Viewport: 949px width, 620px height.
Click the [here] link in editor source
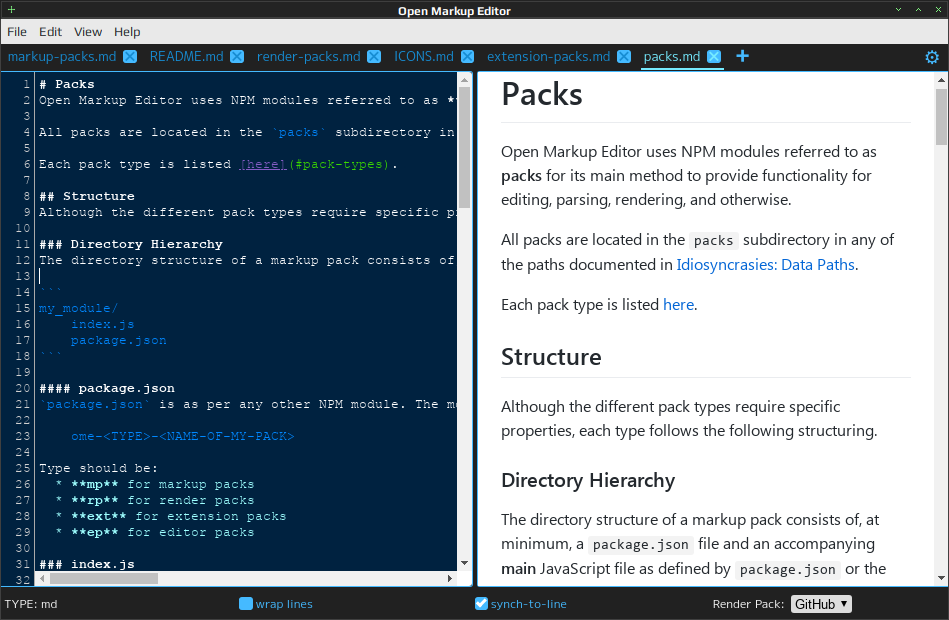(263, 164)
